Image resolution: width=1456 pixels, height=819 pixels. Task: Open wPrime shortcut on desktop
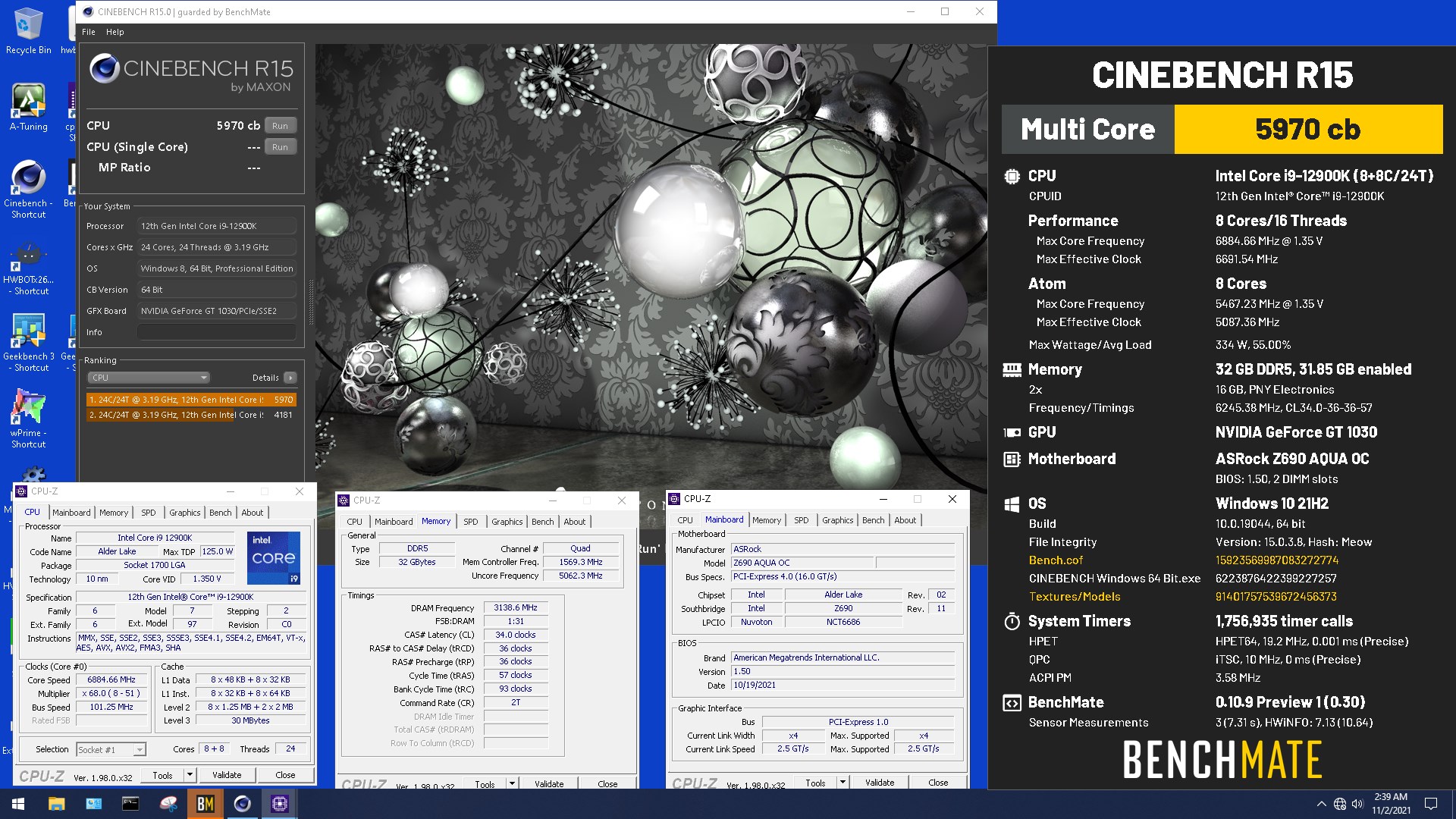pyautogui.click(x=28, y=419)
